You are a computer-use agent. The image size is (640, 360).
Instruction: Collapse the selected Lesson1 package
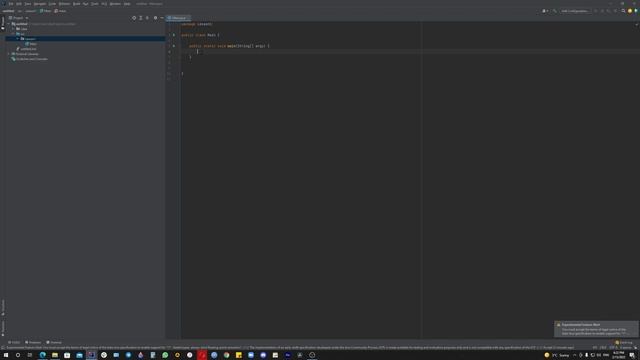(18, 39)
